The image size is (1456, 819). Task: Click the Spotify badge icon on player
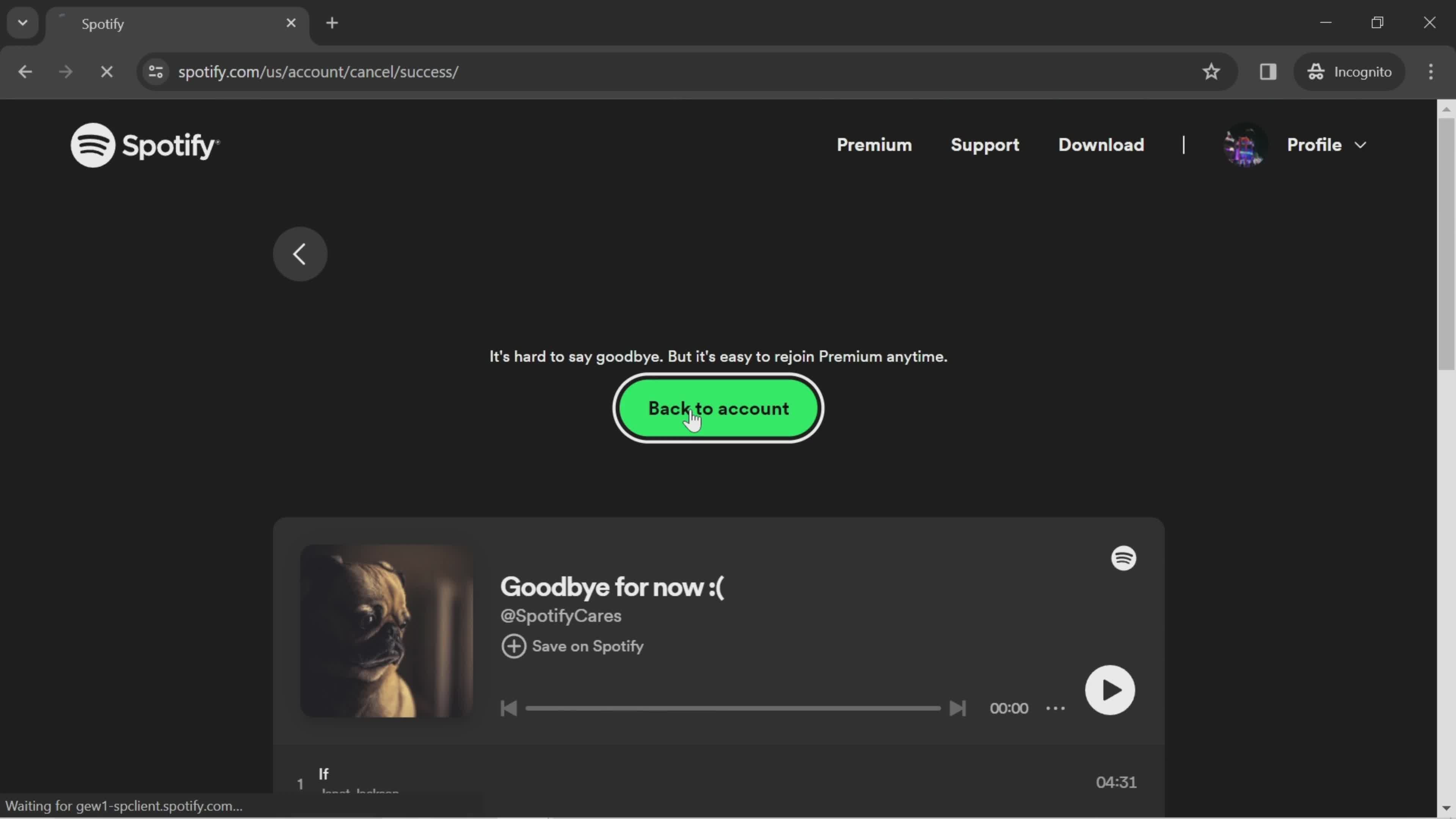click(x=1123, y=557)
